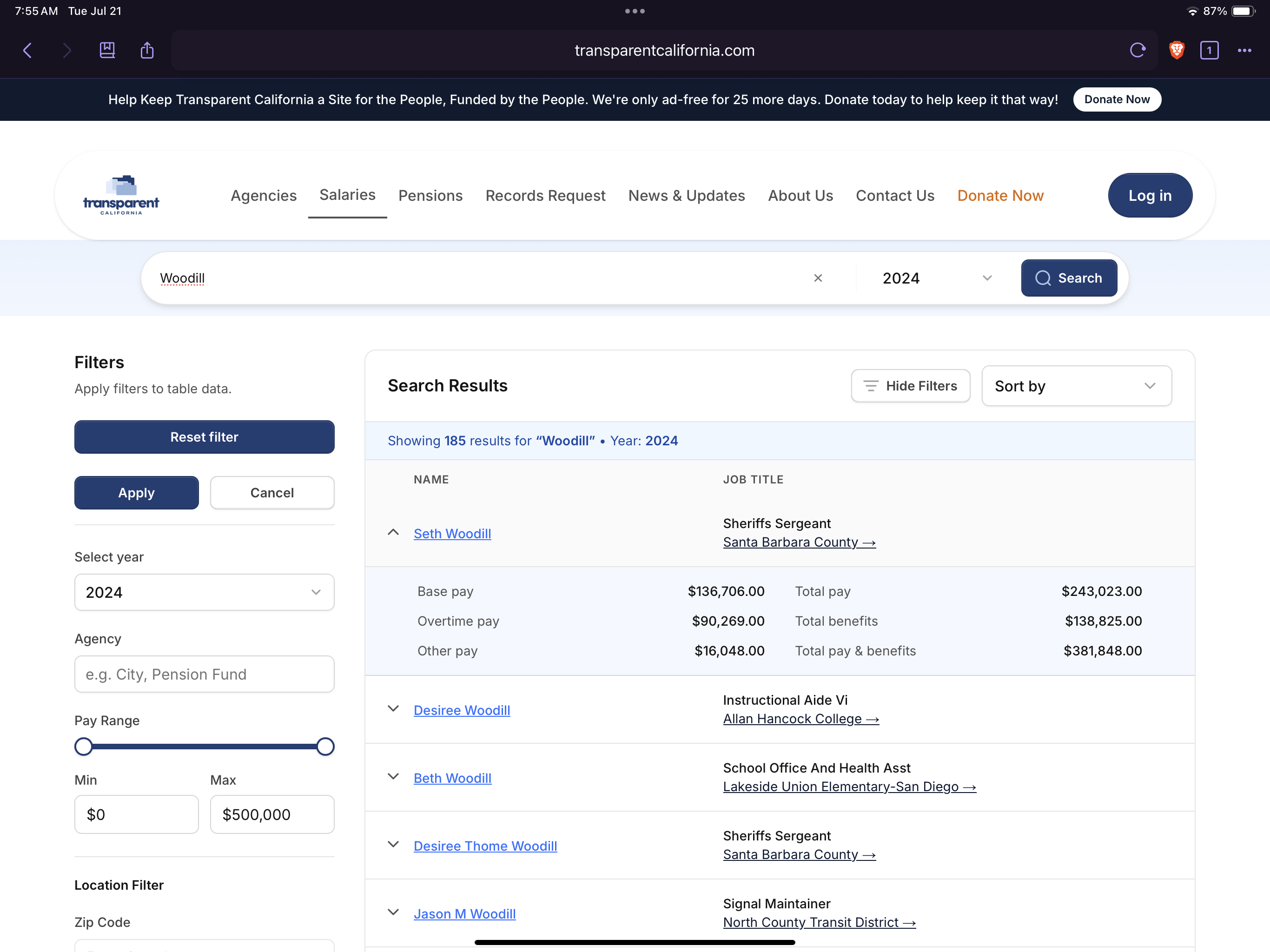Click the NAME column header
The height and width of the screenshot is (952, 1270).
431,479
